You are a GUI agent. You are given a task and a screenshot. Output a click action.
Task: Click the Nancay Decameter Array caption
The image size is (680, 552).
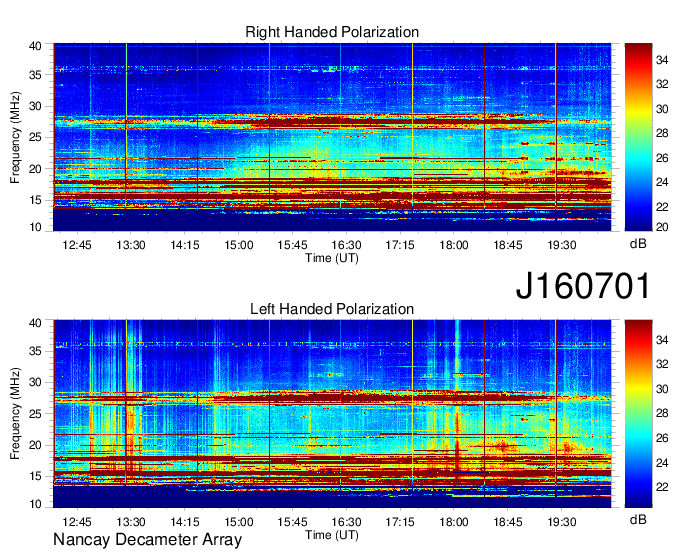pyautogui.click(x=147, y=540)
